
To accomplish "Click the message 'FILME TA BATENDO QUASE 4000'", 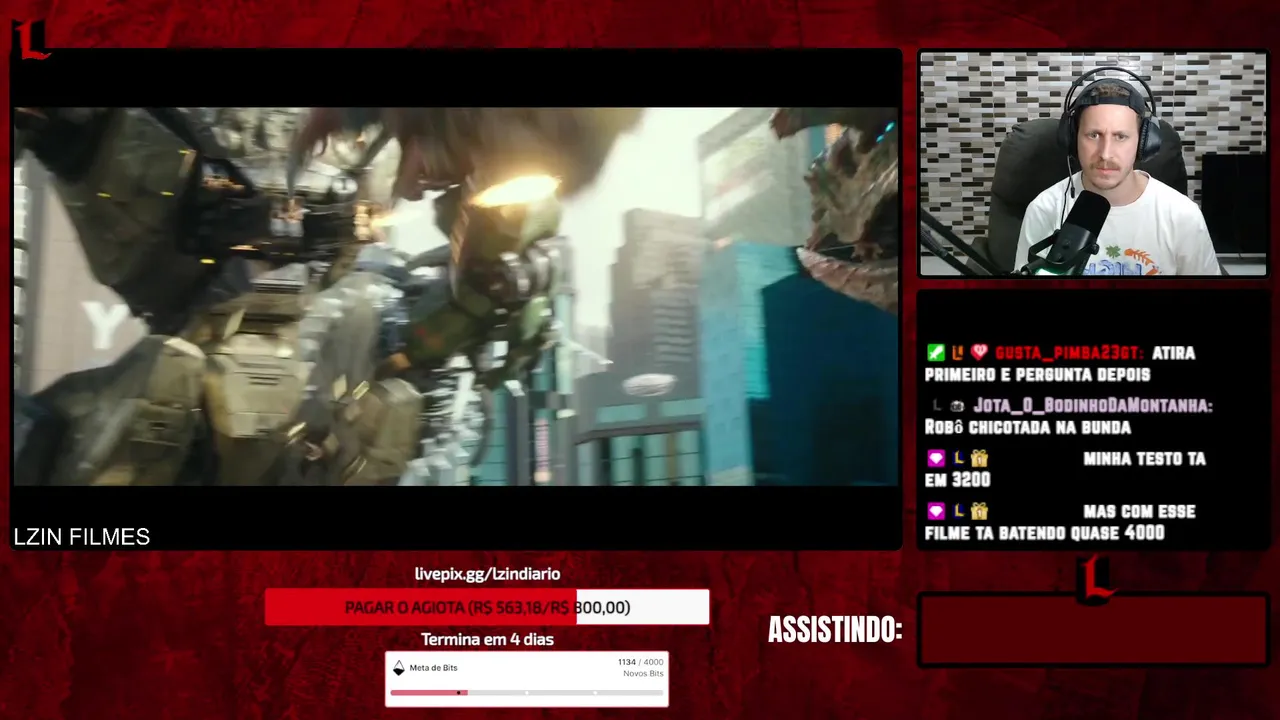I will 1045,533.
